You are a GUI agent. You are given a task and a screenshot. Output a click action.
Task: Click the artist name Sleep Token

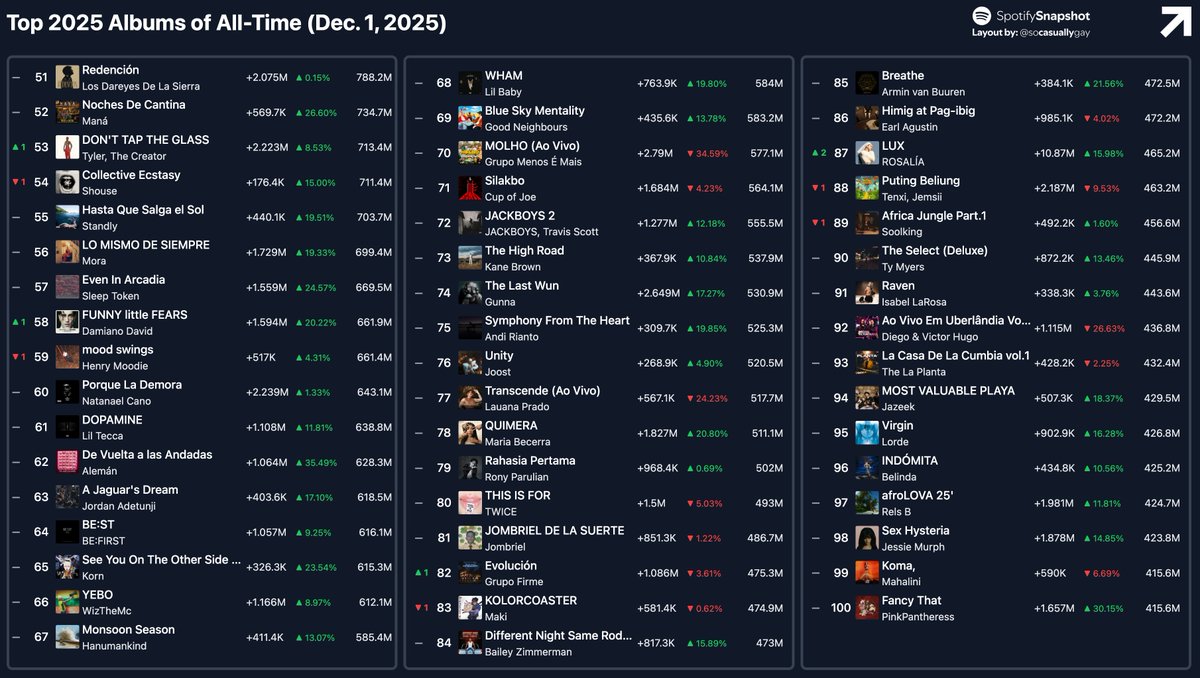110,296
